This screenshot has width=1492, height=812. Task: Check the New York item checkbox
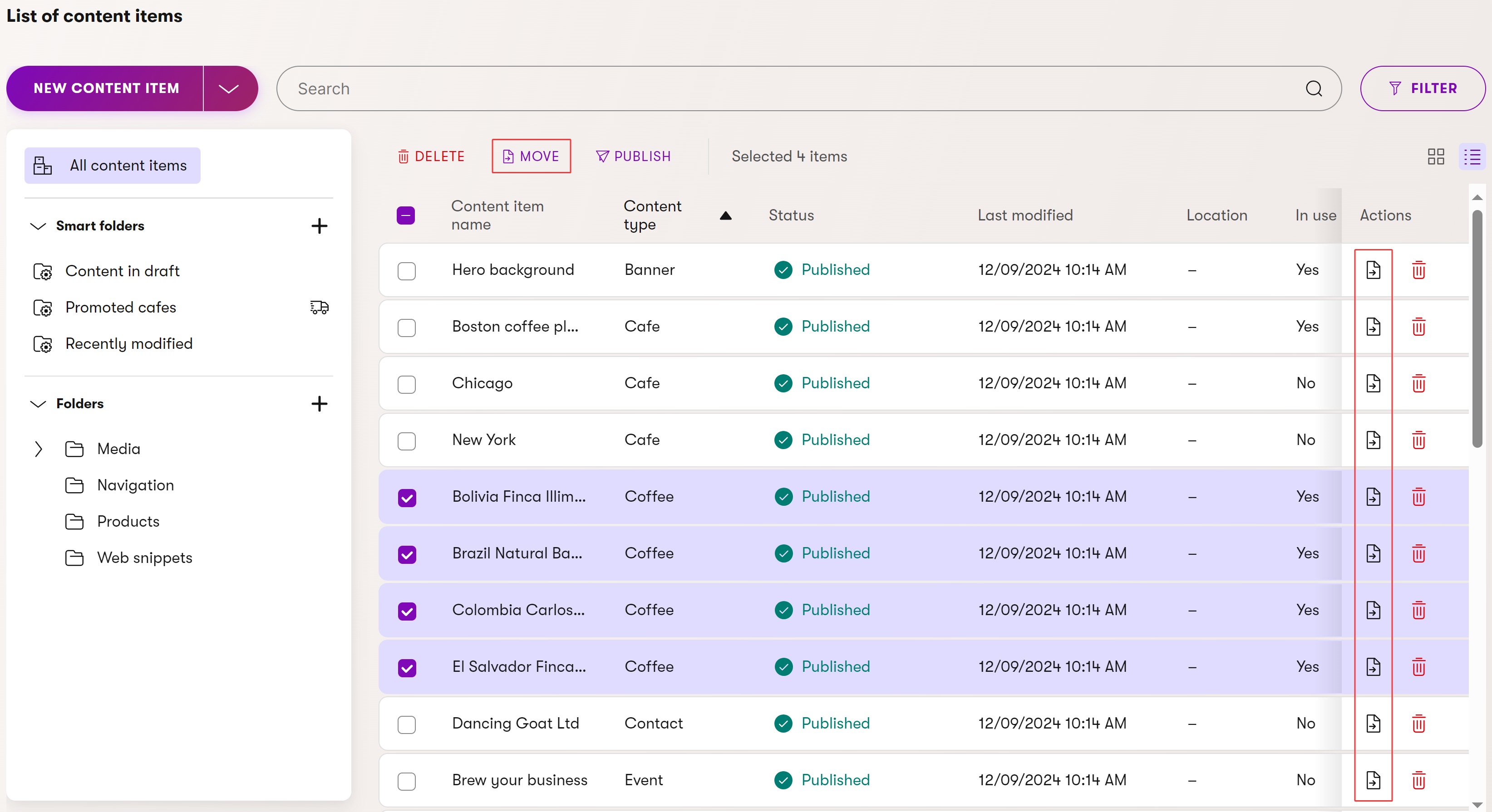407,440
